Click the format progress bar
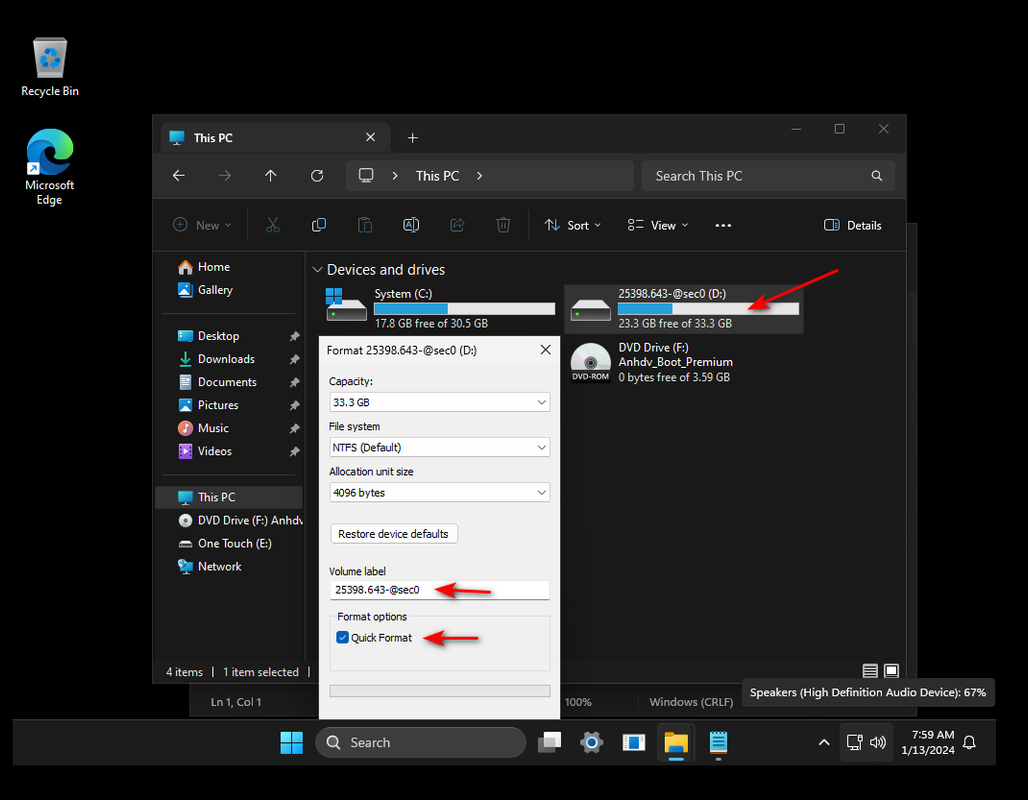Image resolution: width=1028 pixels, height=800 pixels. [439, 690]
